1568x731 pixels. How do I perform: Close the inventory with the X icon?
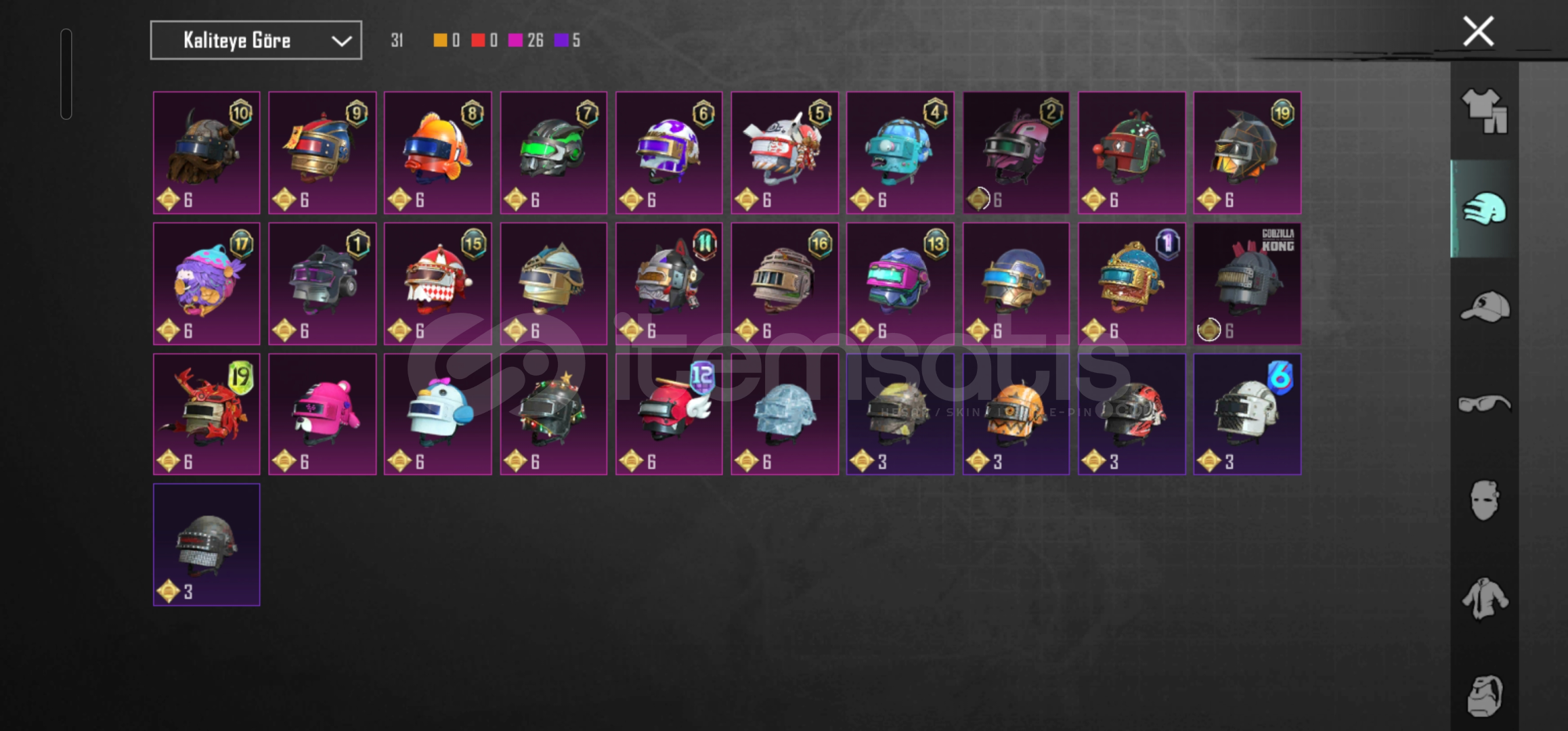coord(1478,31)
